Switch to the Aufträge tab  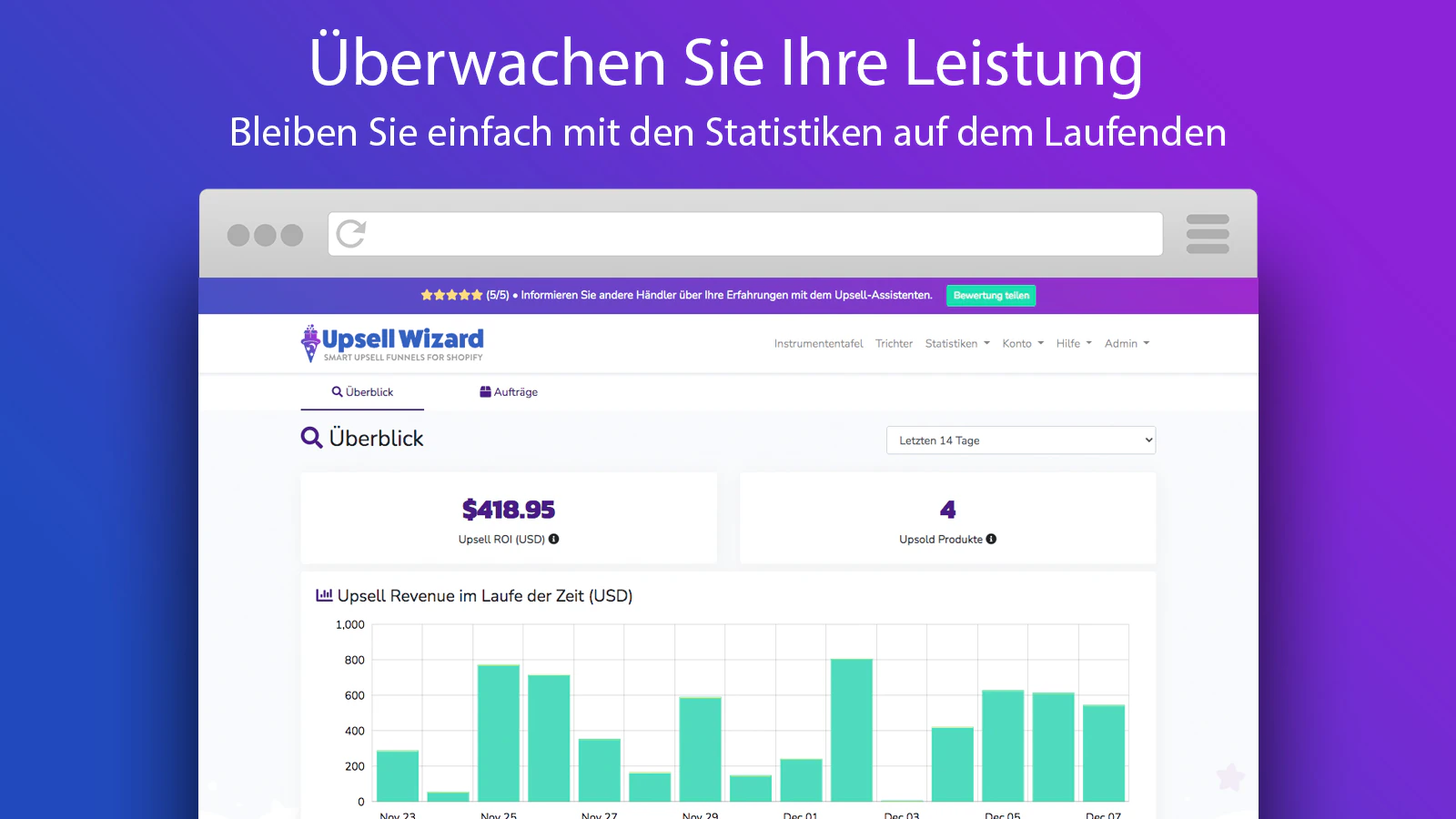tap(509, 392)
